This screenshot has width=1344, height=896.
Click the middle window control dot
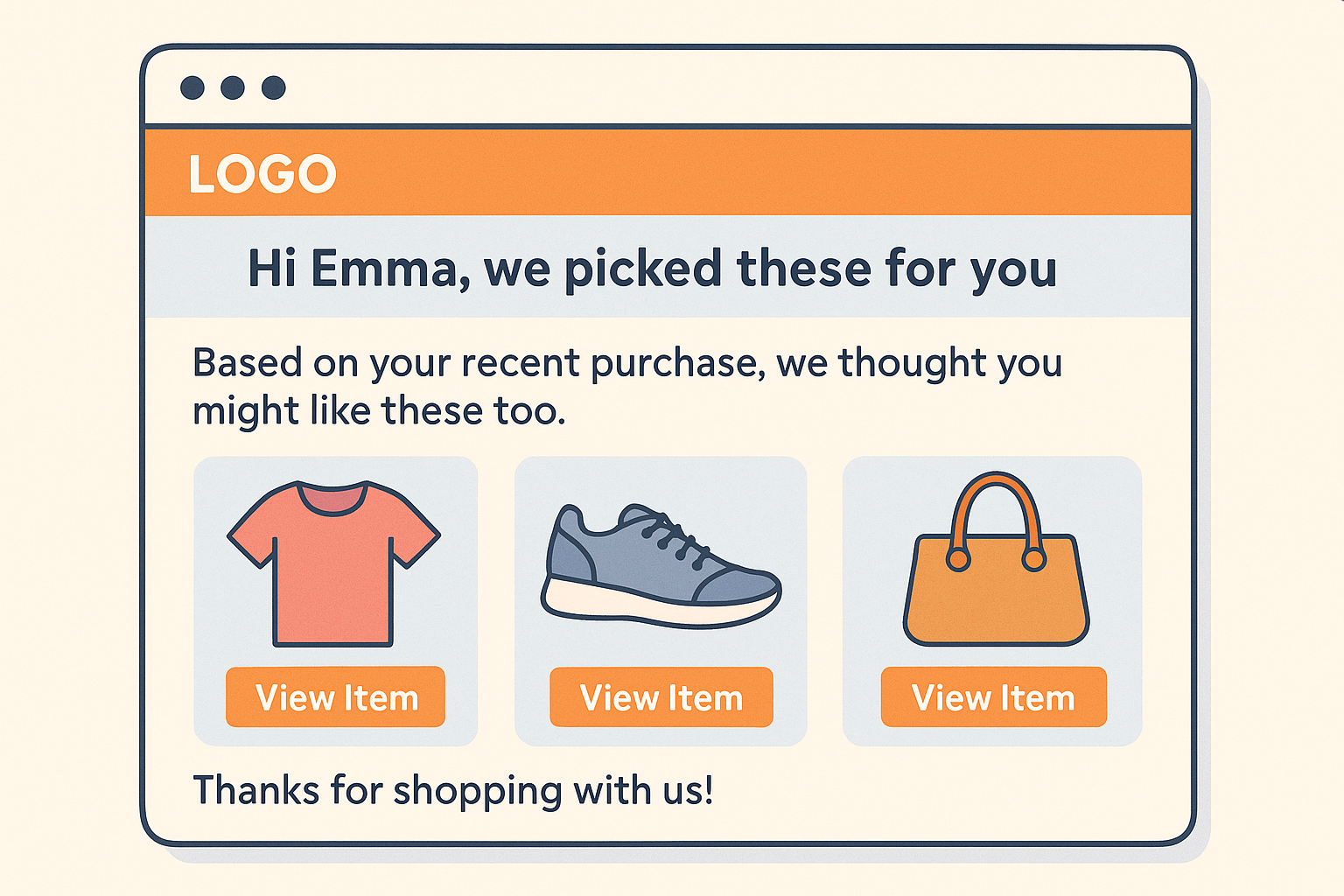click(233, 87)
